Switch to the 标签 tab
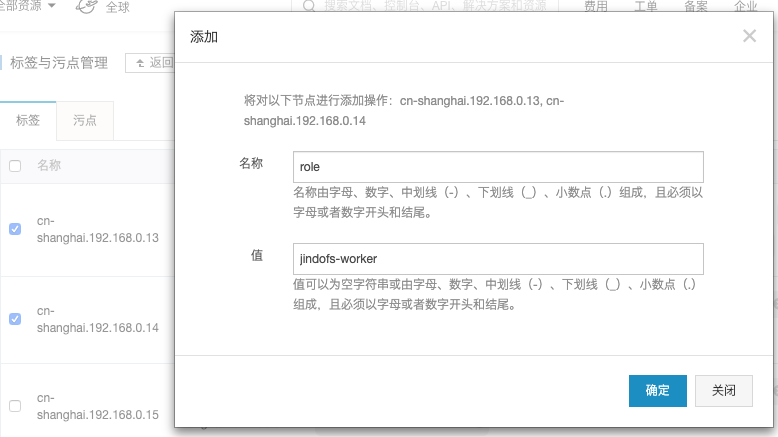The width and height of the screenshot is (778, 437). 28,120
